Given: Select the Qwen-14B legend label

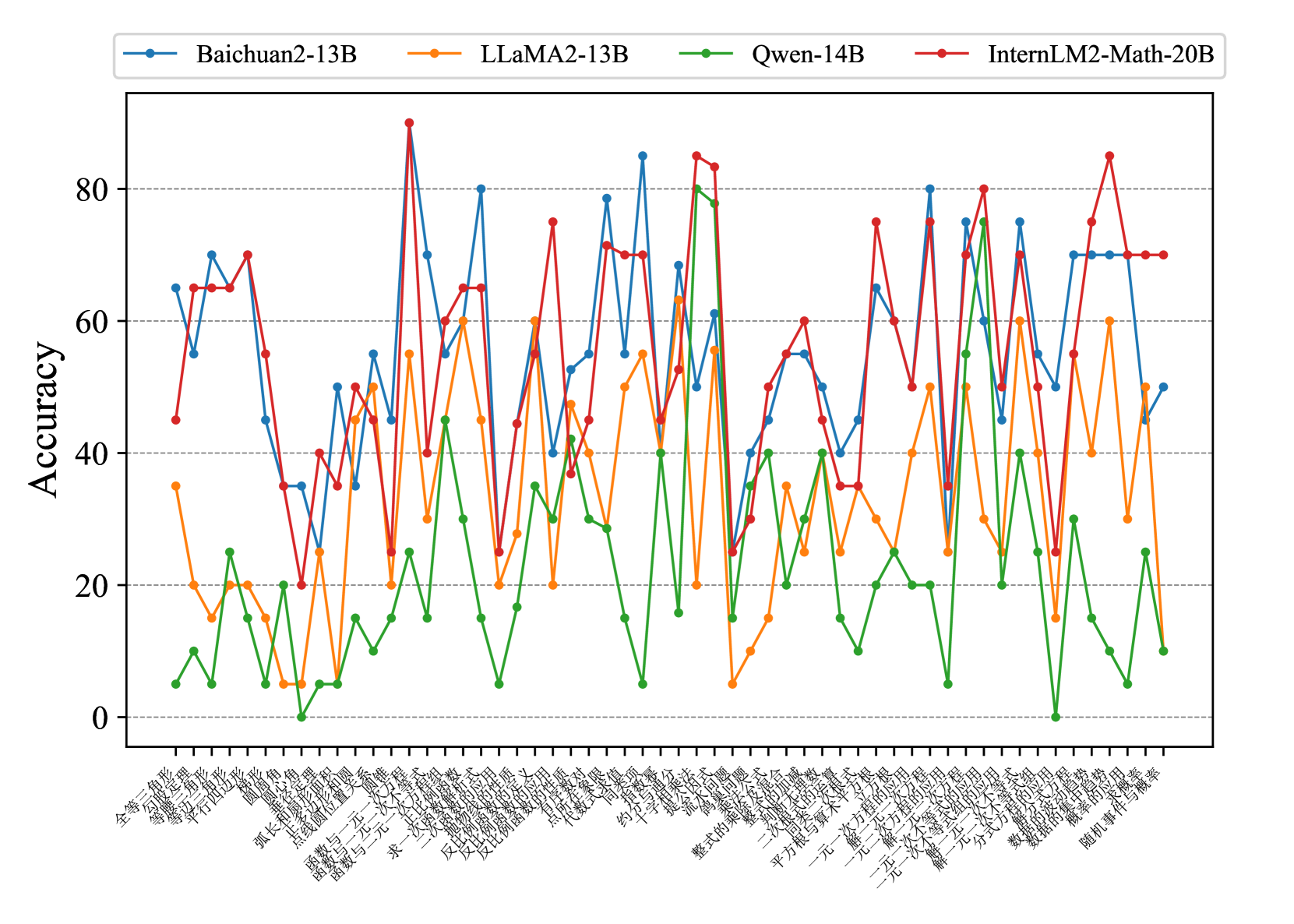Looking at the screenshot, I should point(807,55).
